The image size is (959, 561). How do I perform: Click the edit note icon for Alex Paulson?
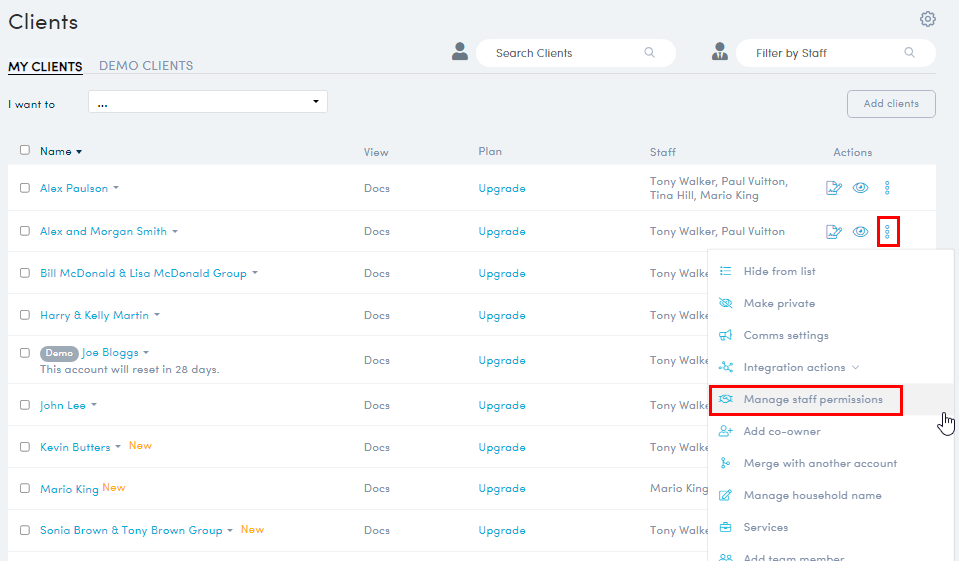point(834,188)
